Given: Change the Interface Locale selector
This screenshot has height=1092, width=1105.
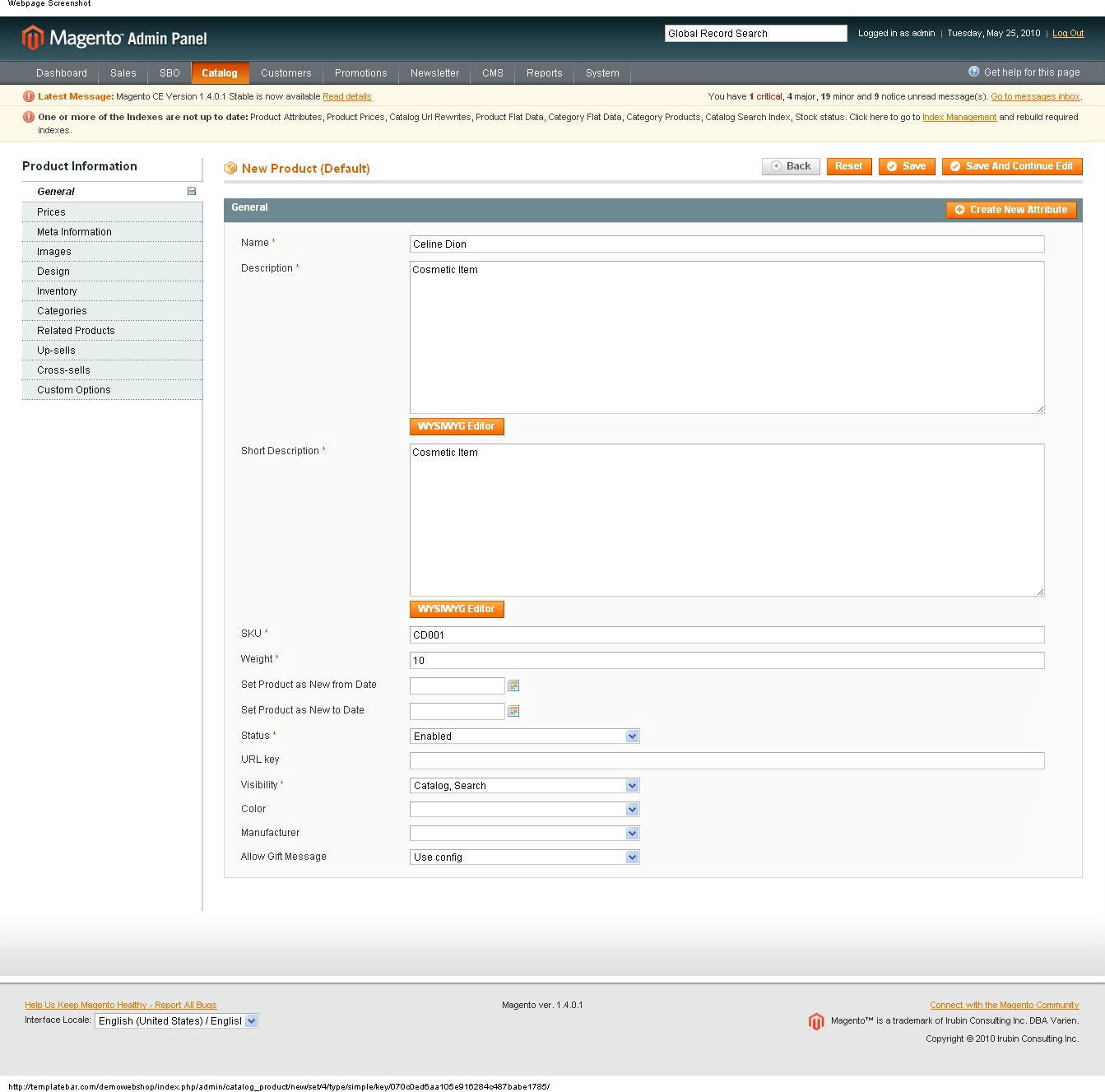Looking at the screenshot, I should click(251, 1020).
